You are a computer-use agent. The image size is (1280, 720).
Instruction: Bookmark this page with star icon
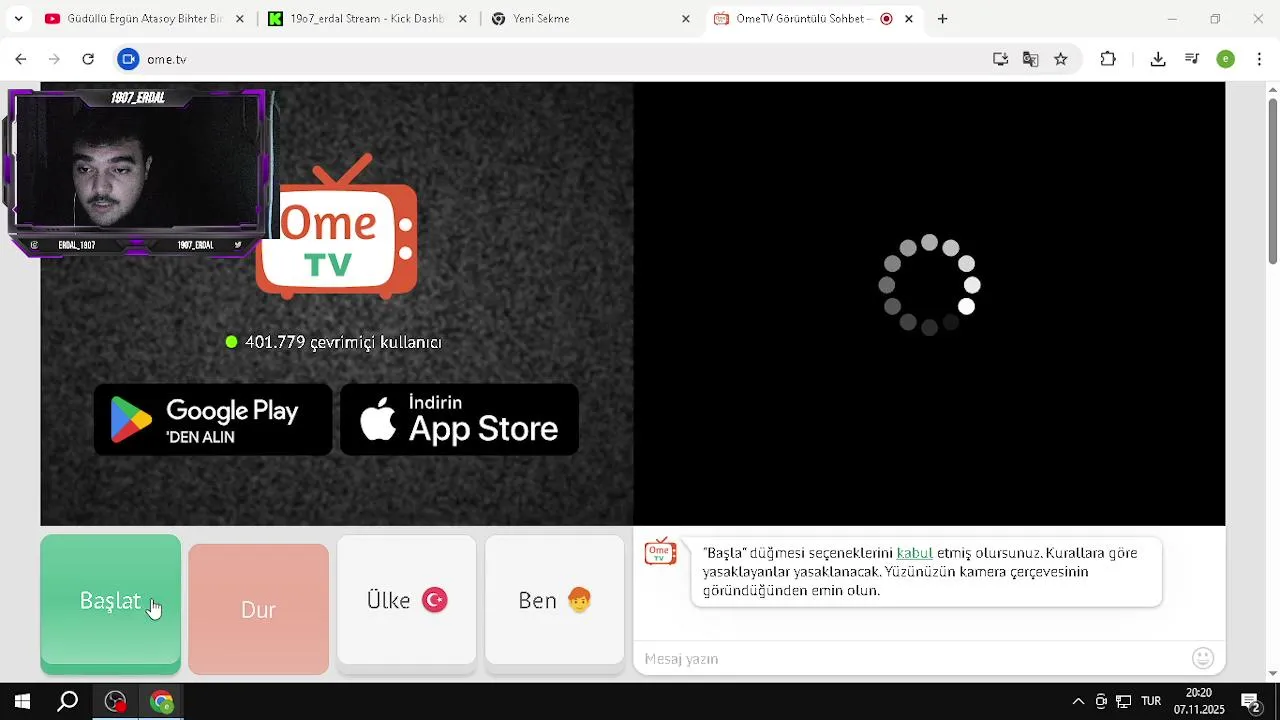coord(1061,59)
